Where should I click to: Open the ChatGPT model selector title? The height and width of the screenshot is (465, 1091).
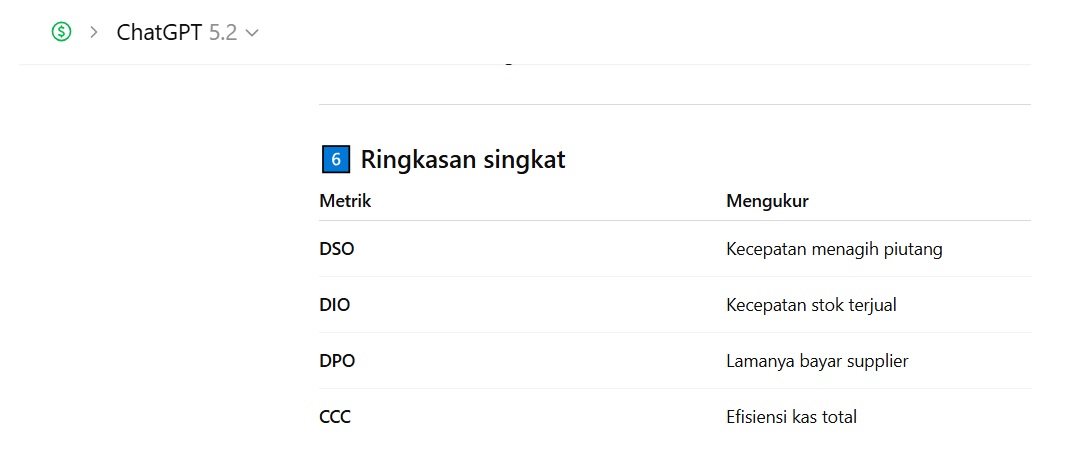click(x=160, y=32)
